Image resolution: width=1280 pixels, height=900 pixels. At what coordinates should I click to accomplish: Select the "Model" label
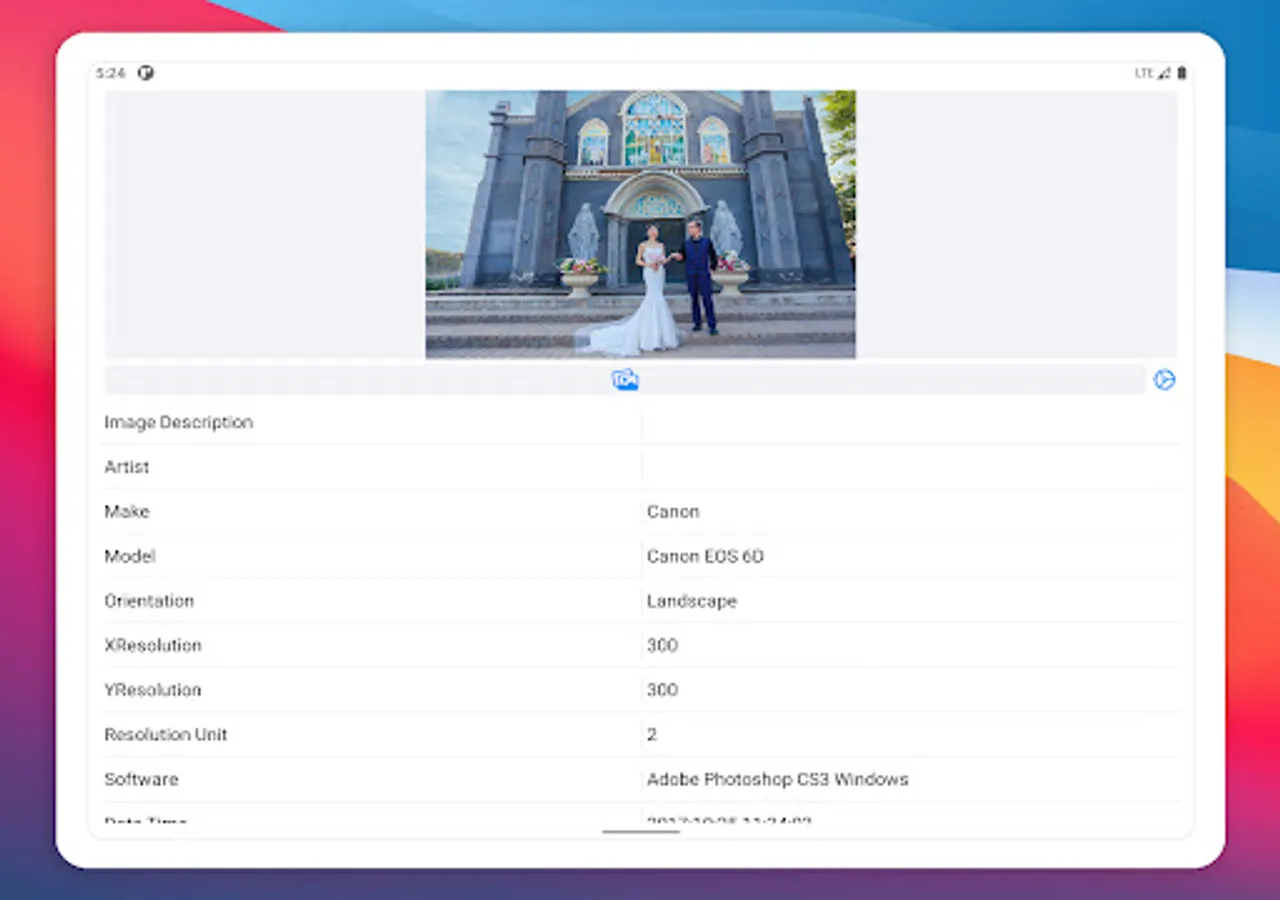point(130,556)
